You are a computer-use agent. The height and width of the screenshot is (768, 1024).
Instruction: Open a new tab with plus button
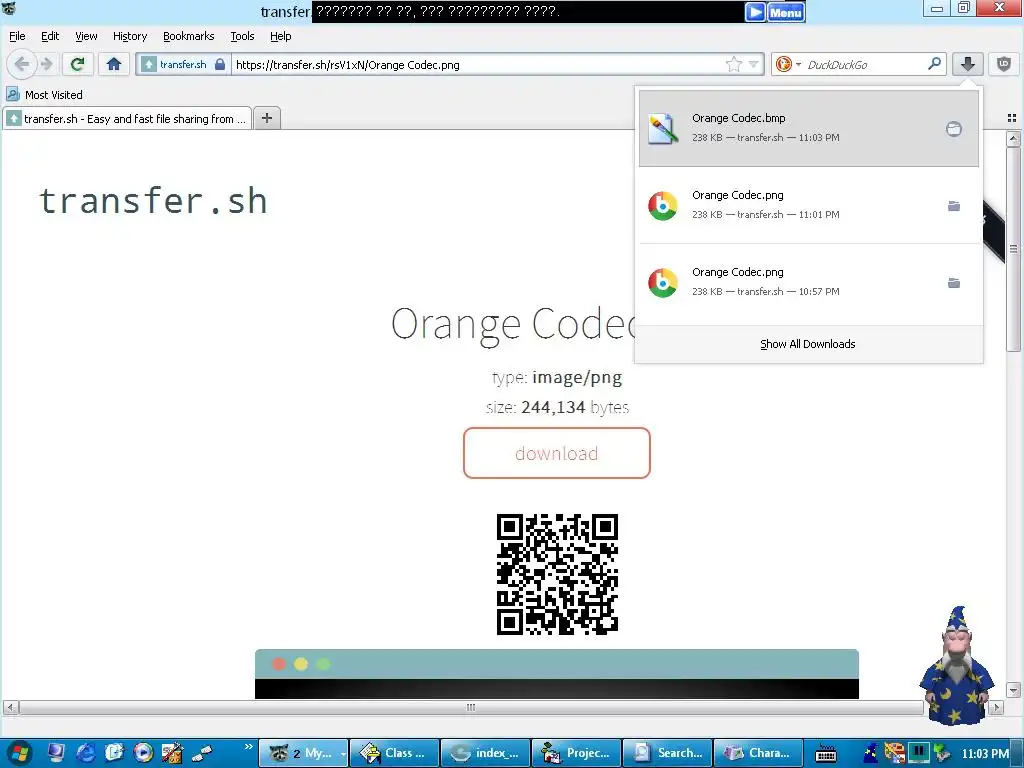pos(266,118)
